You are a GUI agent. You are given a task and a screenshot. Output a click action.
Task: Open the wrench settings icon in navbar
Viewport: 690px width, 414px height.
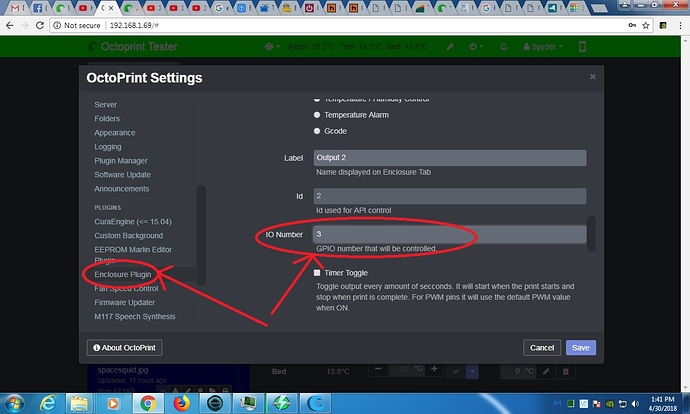tap(450, 47)
